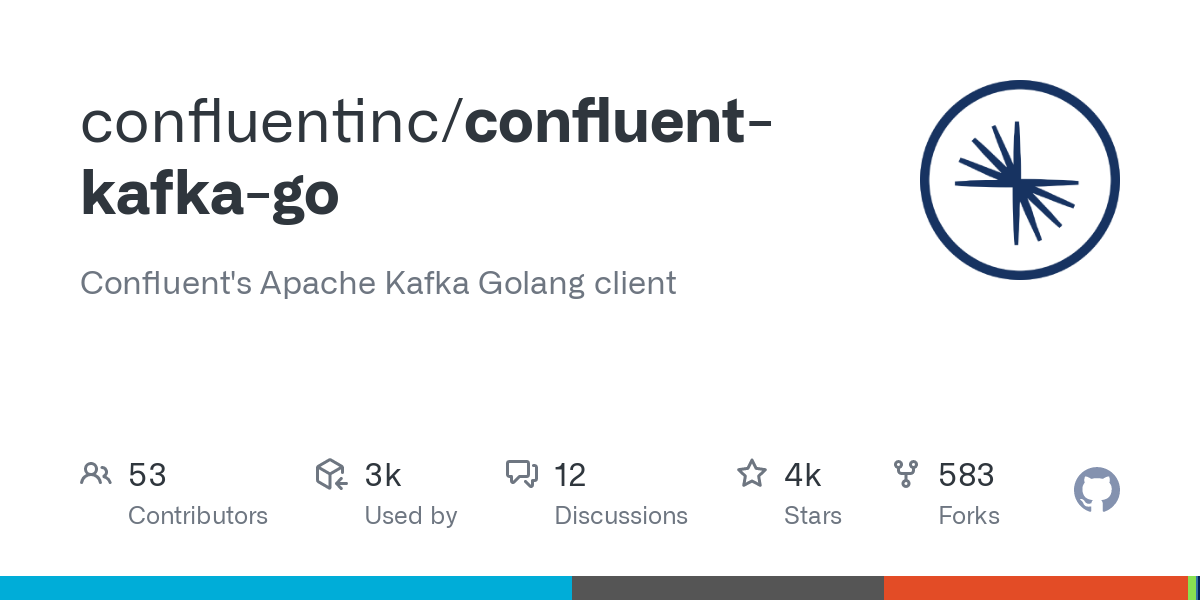
Task: Click the 583 forks count
Action: click(966, 475)
